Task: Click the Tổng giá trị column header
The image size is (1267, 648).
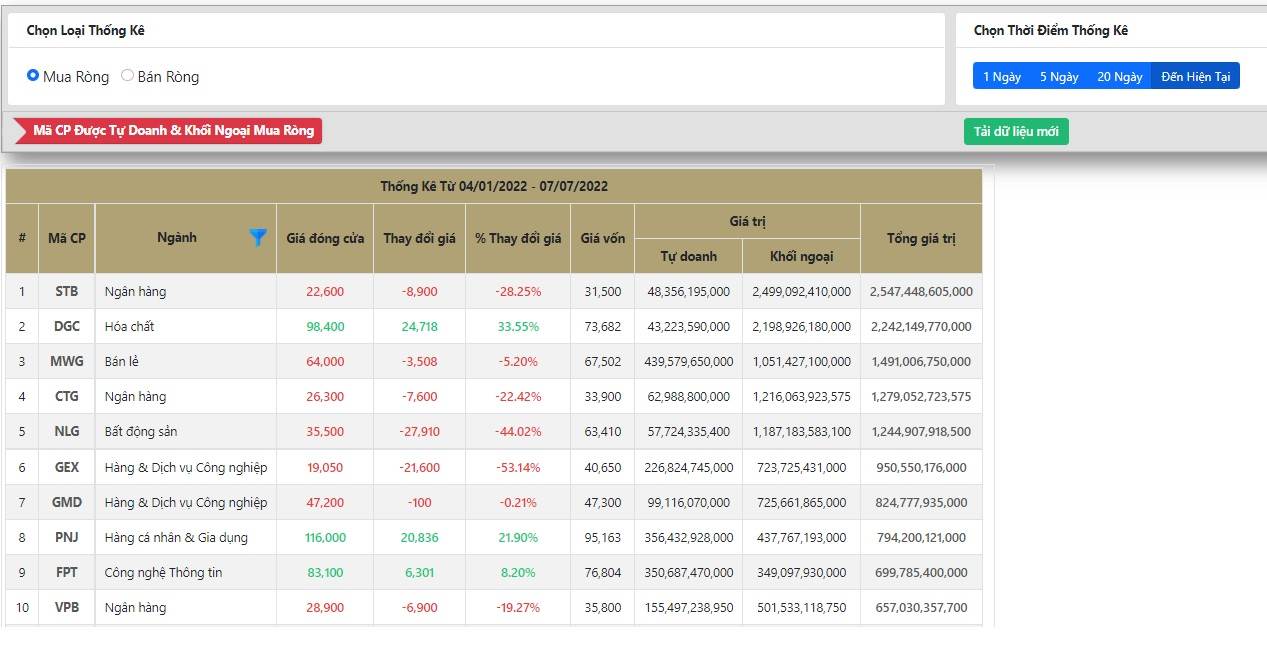Action: 921,238
